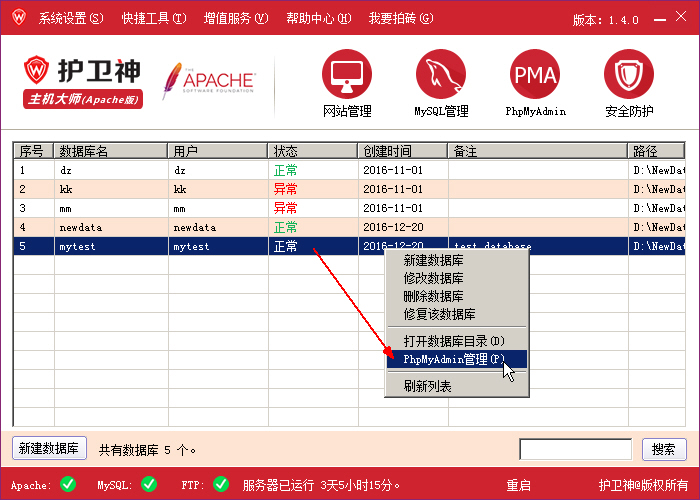Open the 帮助中心(H) menu
700x500 pixels.
point(318,18)
